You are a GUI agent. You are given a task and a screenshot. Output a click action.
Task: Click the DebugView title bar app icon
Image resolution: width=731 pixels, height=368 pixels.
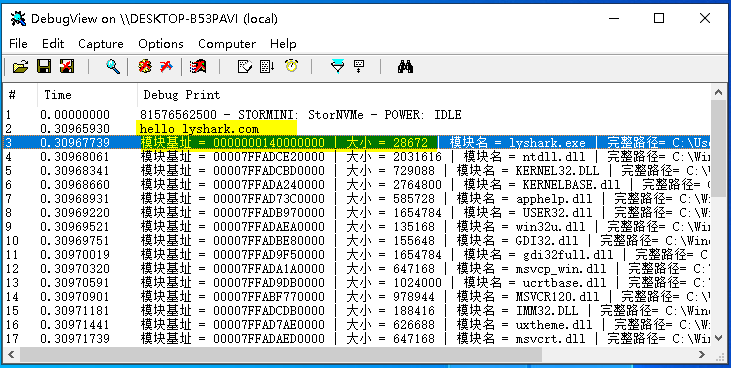point(18,19)
